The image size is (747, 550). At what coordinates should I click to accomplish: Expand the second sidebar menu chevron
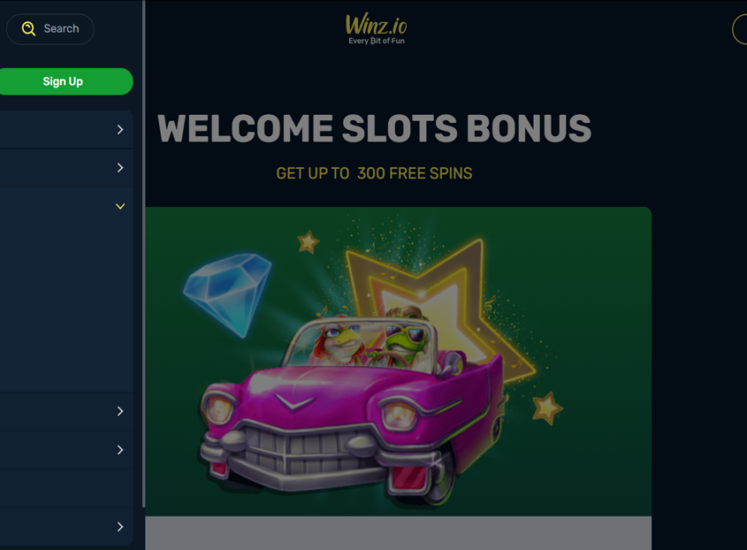[120, 168]
